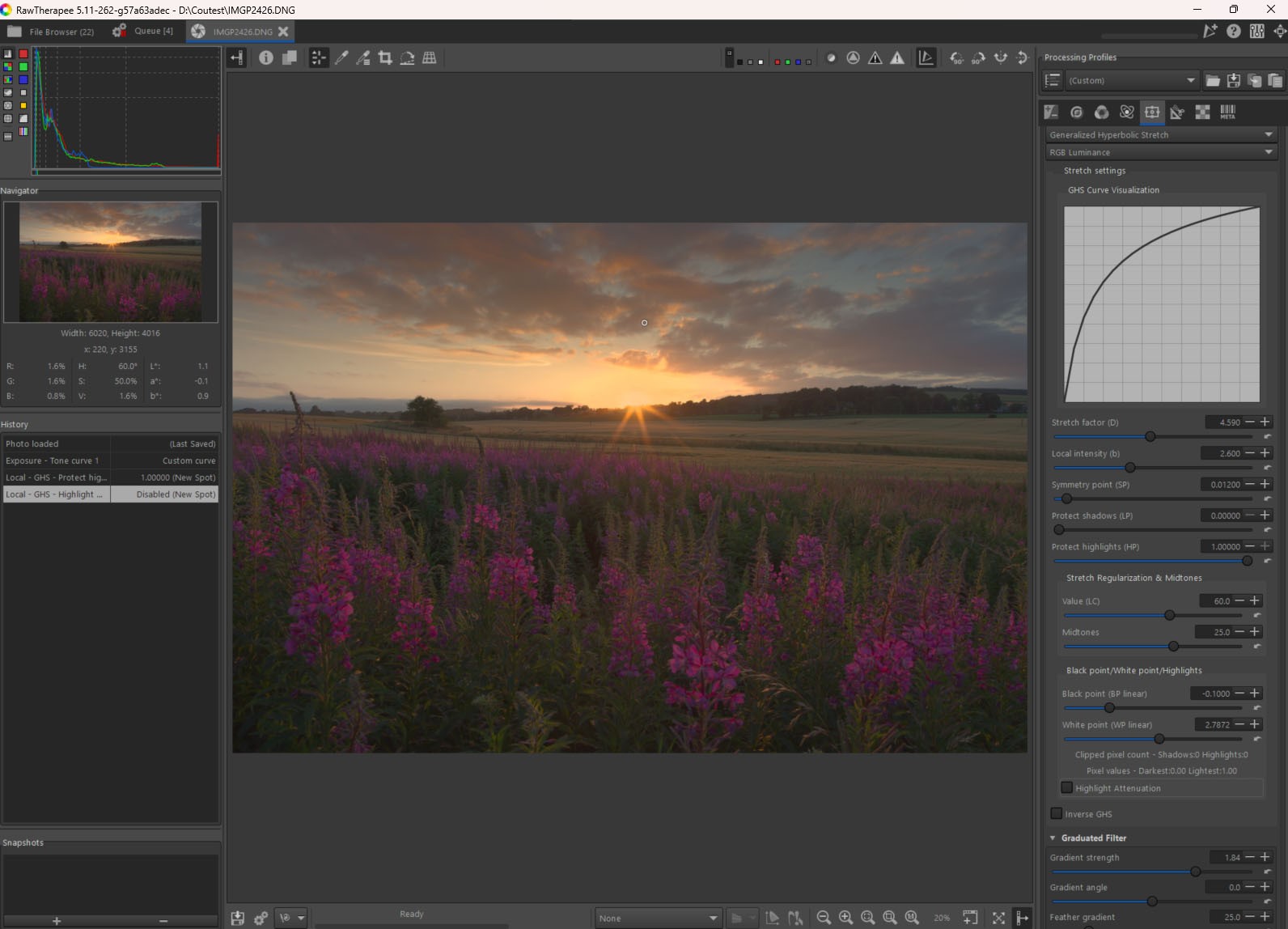Click the Stretch factor (D) slider

point(1150,436)
